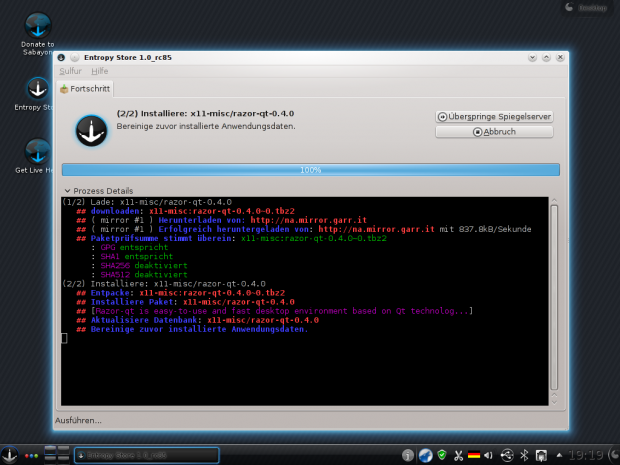Image resolution: width=620 pixels, height=465 pixels.
Task: Click the heading '(2/2) Installiere: x11-misc/razor-qt-0.4.0'
Action: 205,114
